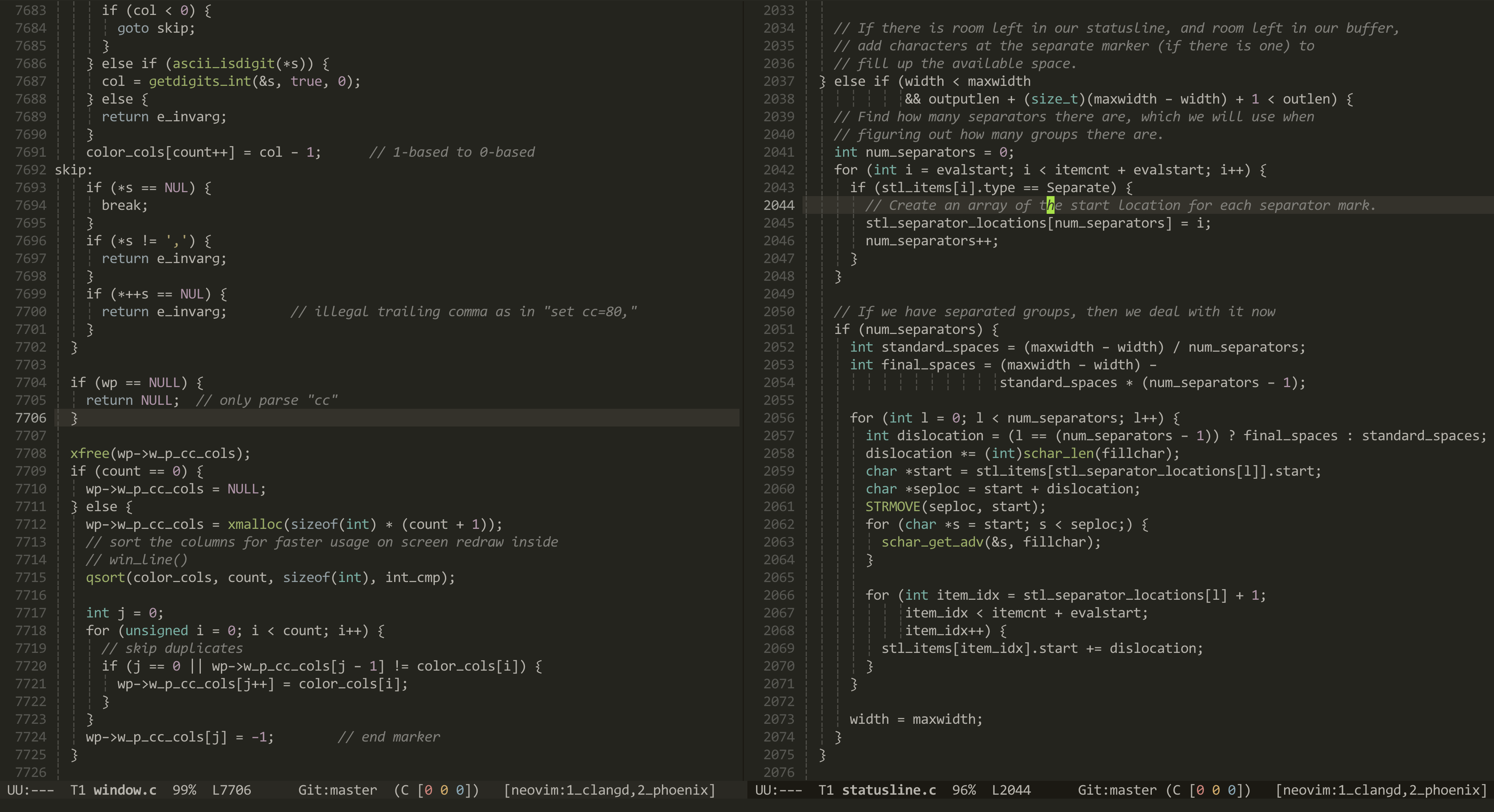Click the skip: label line
Viewport: 1494px width, 812px height.
pos(74,170)
